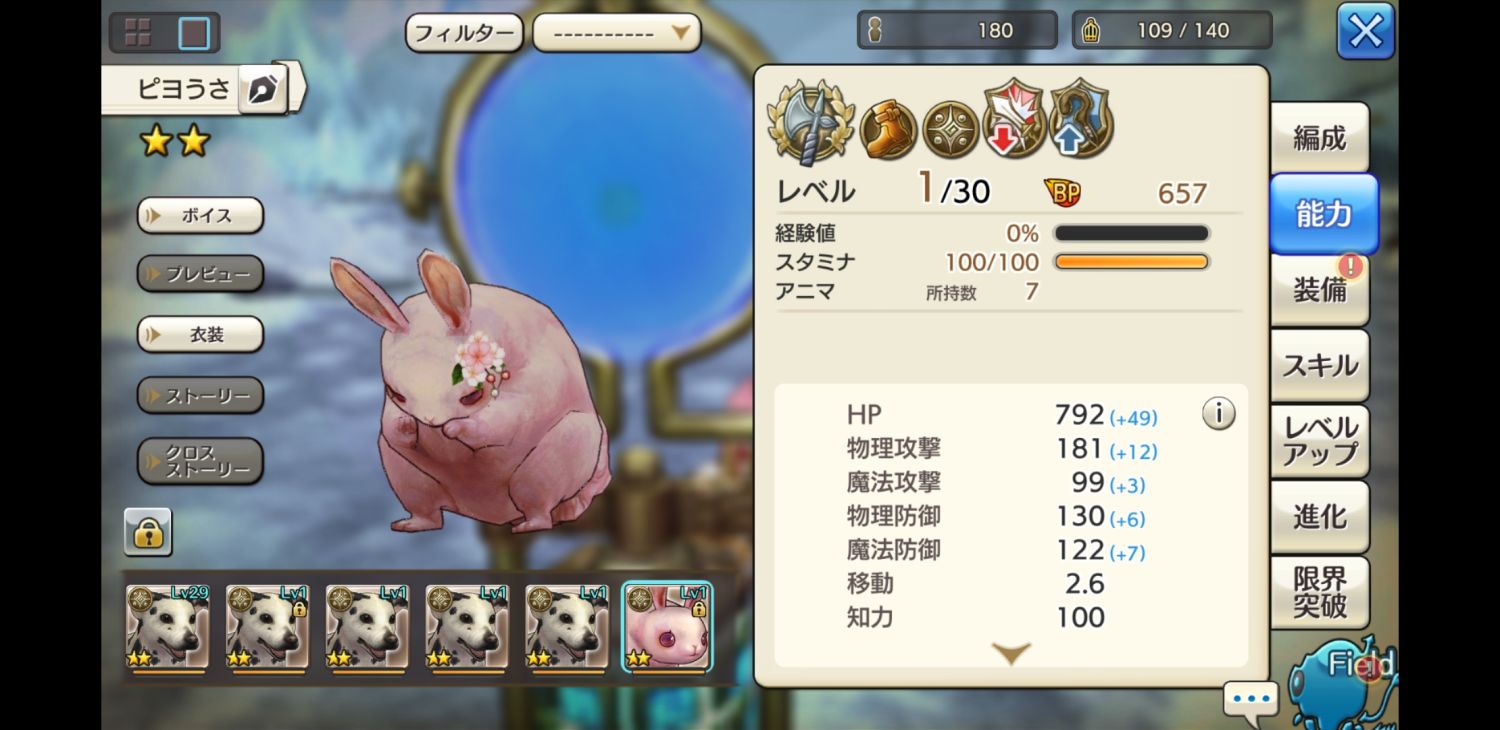Switch to grid view layout
Viewport: 1500px width, 730px height.
tap(137, 33)
